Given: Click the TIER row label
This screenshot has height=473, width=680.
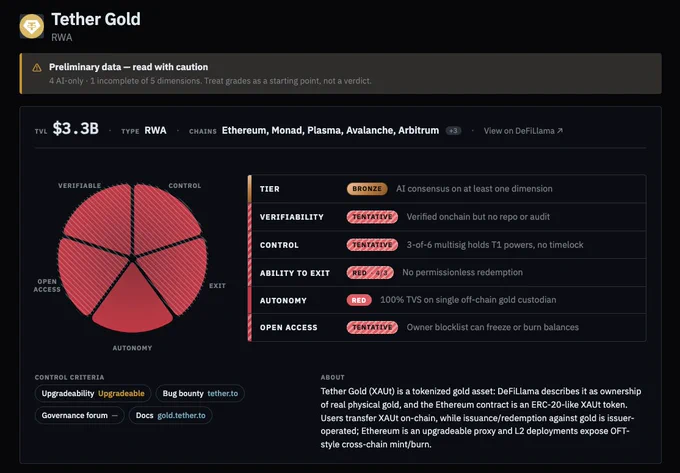Looking at the screenshot, I should pyautogui.click(x=269, y=189).
